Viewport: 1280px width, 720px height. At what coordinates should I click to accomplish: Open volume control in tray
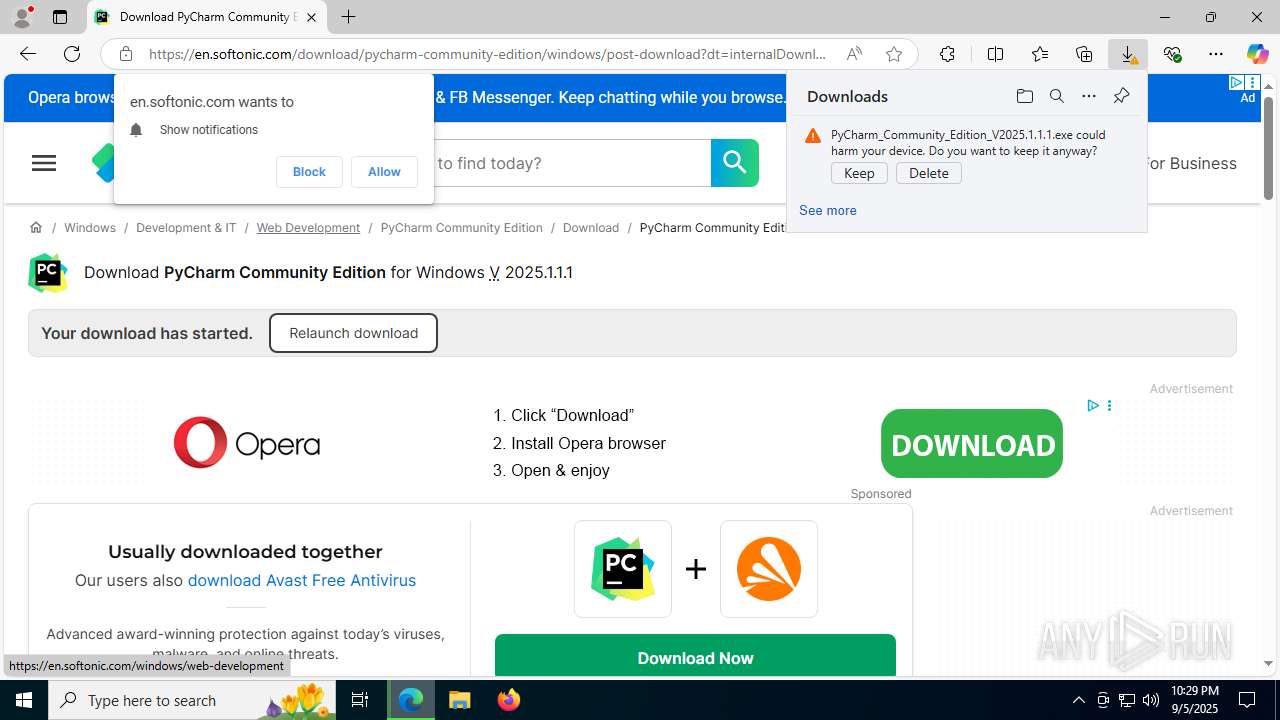click(1151, 700)
